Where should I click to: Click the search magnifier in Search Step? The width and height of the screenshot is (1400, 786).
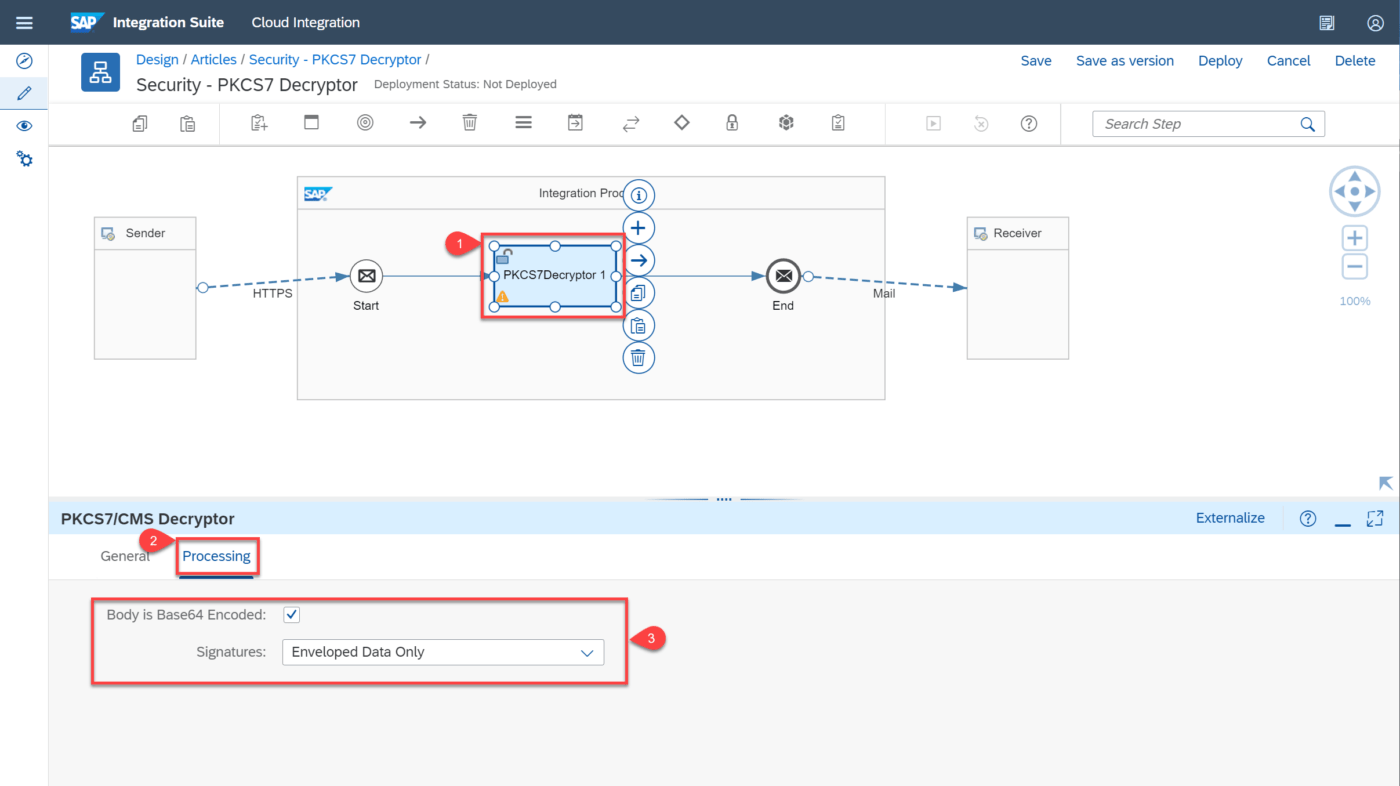[x=1307, y=124]
